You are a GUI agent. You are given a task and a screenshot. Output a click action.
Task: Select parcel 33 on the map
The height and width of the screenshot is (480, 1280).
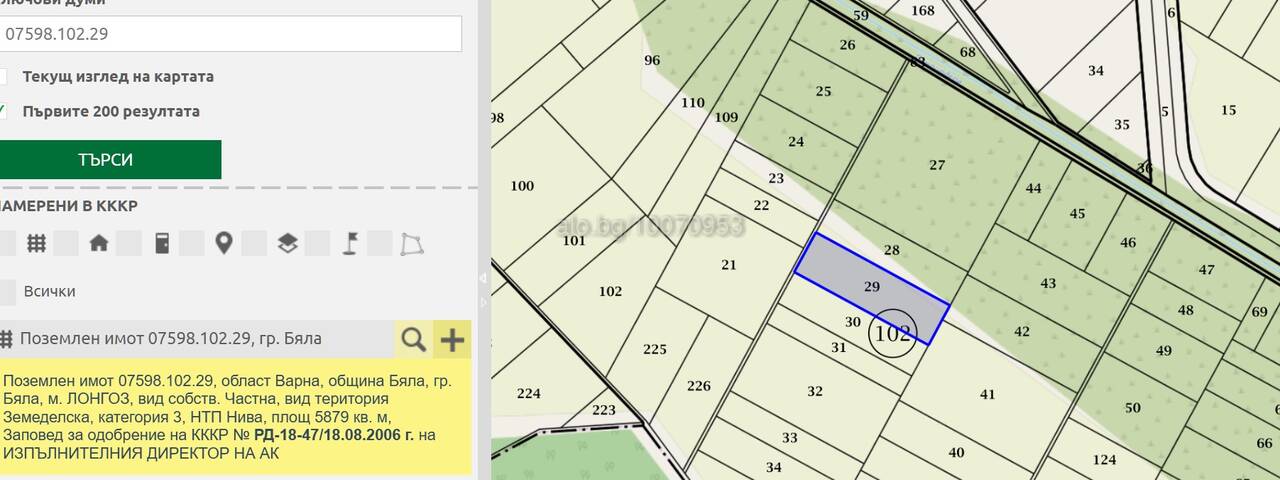click(x=790, y=438)
